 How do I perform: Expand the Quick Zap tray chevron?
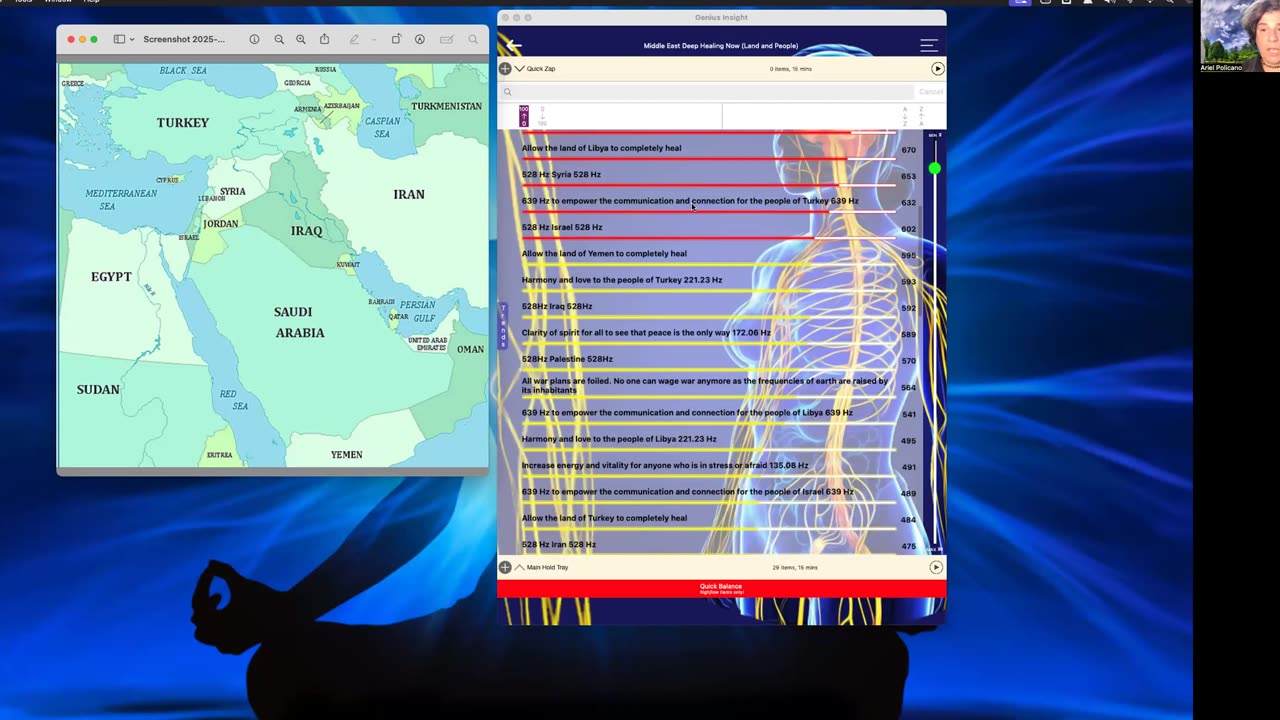(x=519, y=69)
